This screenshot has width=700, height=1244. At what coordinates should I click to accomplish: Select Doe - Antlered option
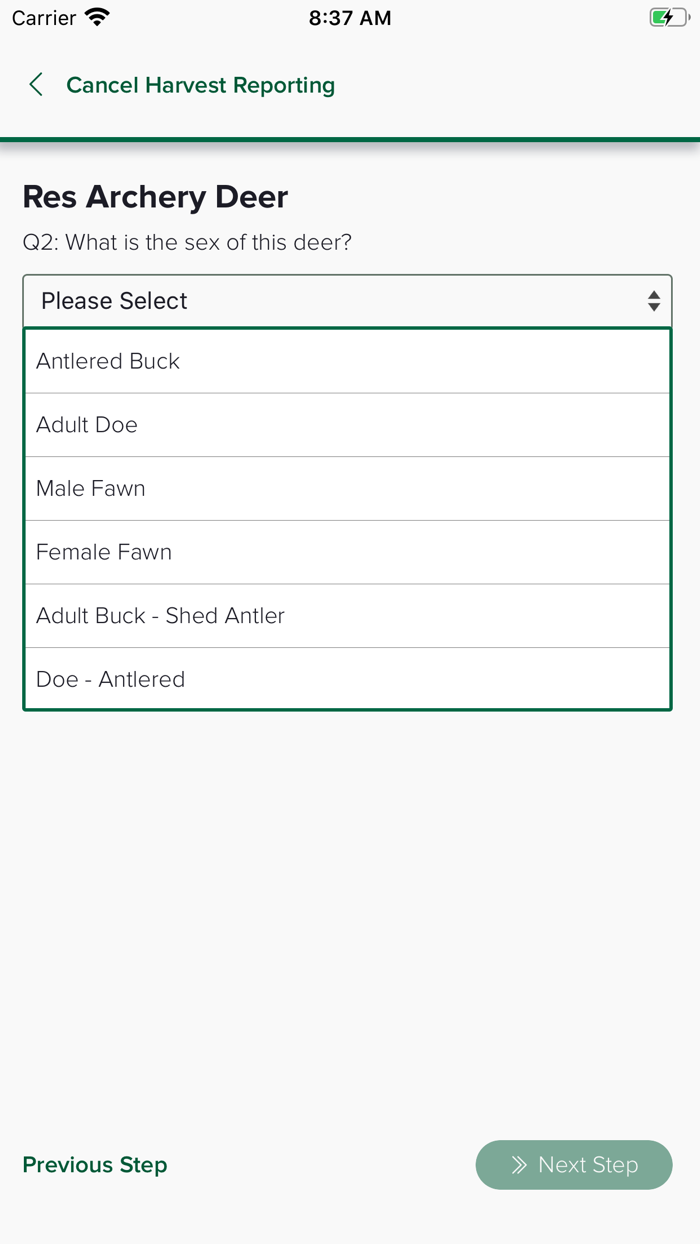(x=347, y=679)
